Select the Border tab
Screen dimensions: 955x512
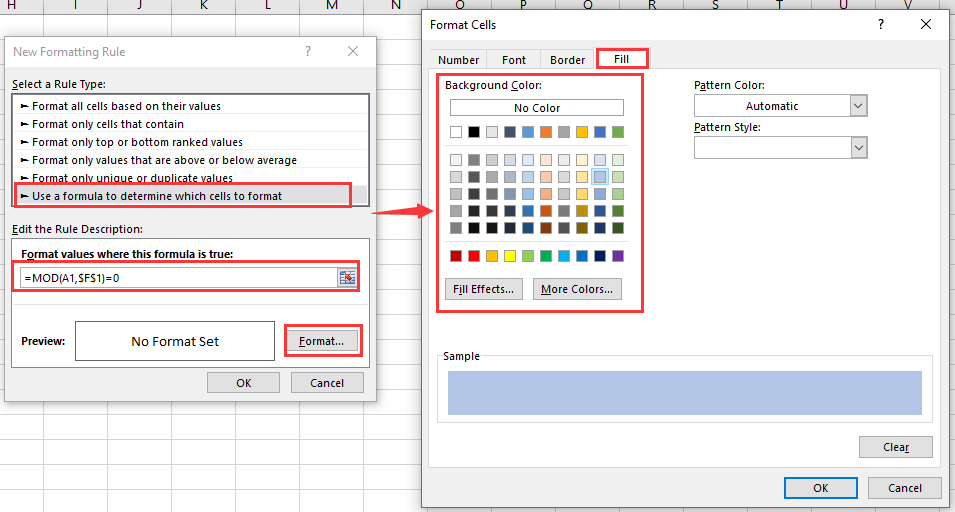coord(567,60)
